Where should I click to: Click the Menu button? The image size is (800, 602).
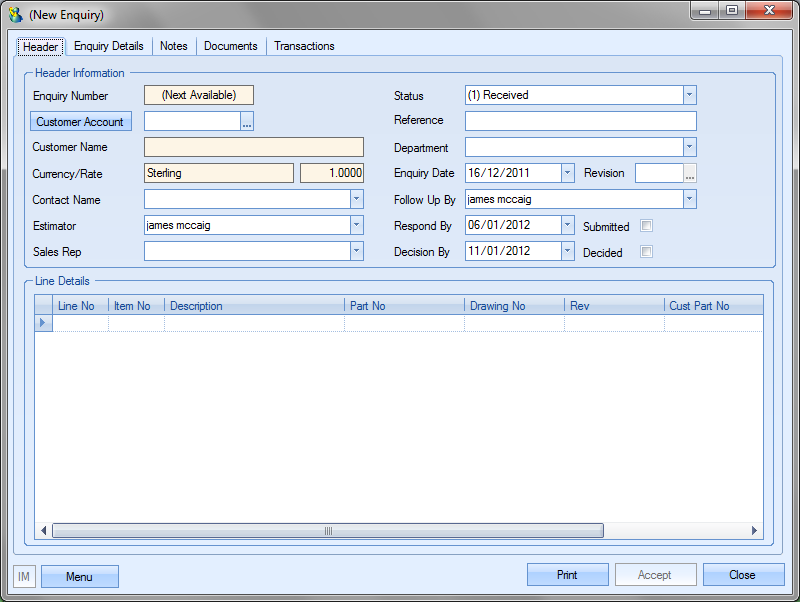[79, 576]
